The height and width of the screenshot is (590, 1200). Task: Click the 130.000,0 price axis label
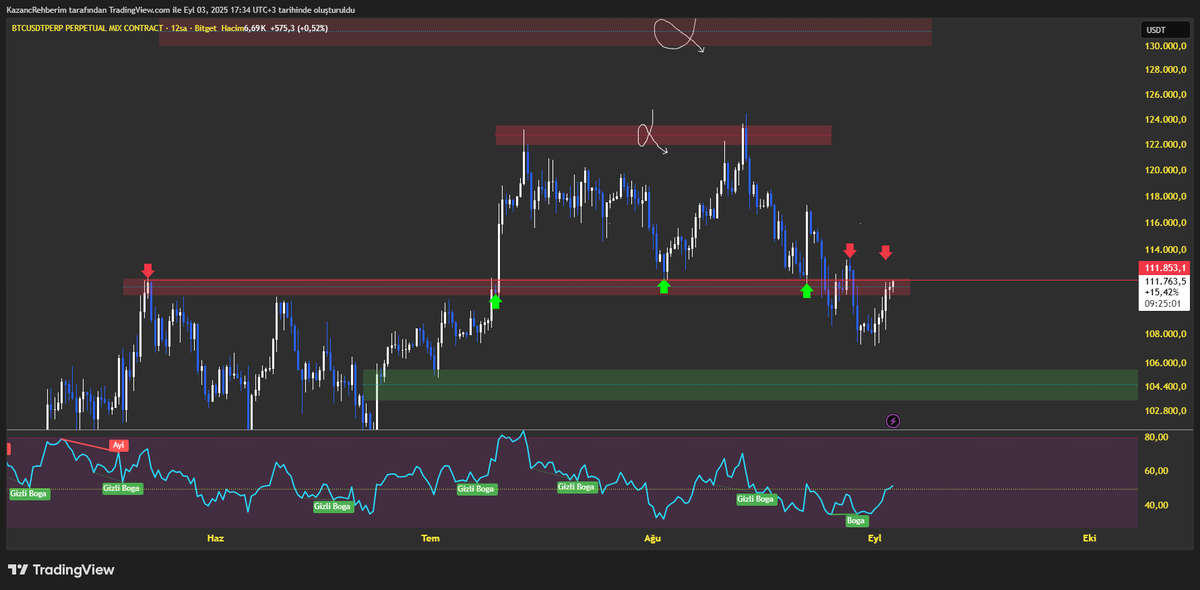(x=1166, y=47)
